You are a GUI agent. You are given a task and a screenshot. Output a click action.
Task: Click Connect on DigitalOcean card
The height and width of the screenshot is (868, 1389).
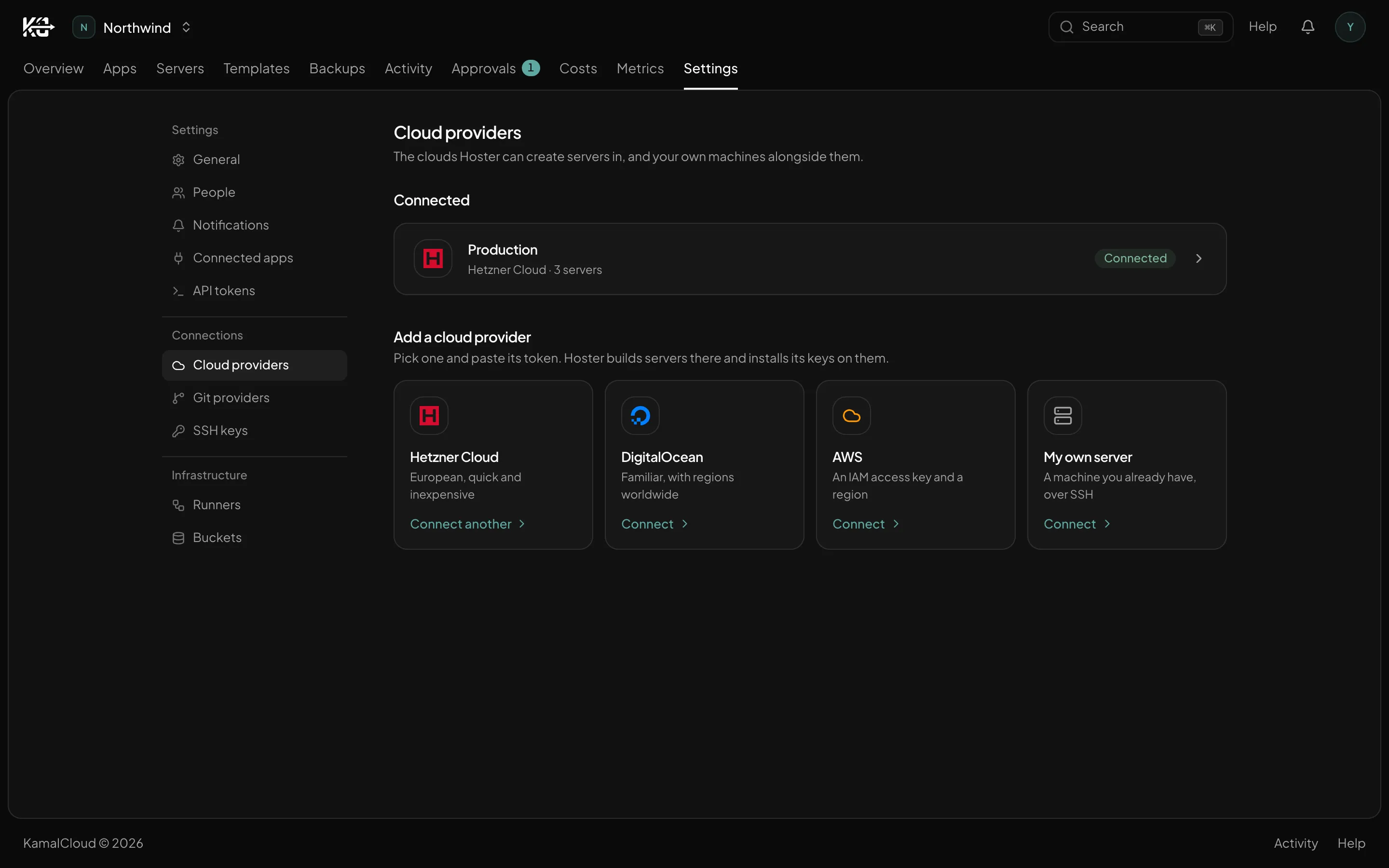click(x=654, y=524)
